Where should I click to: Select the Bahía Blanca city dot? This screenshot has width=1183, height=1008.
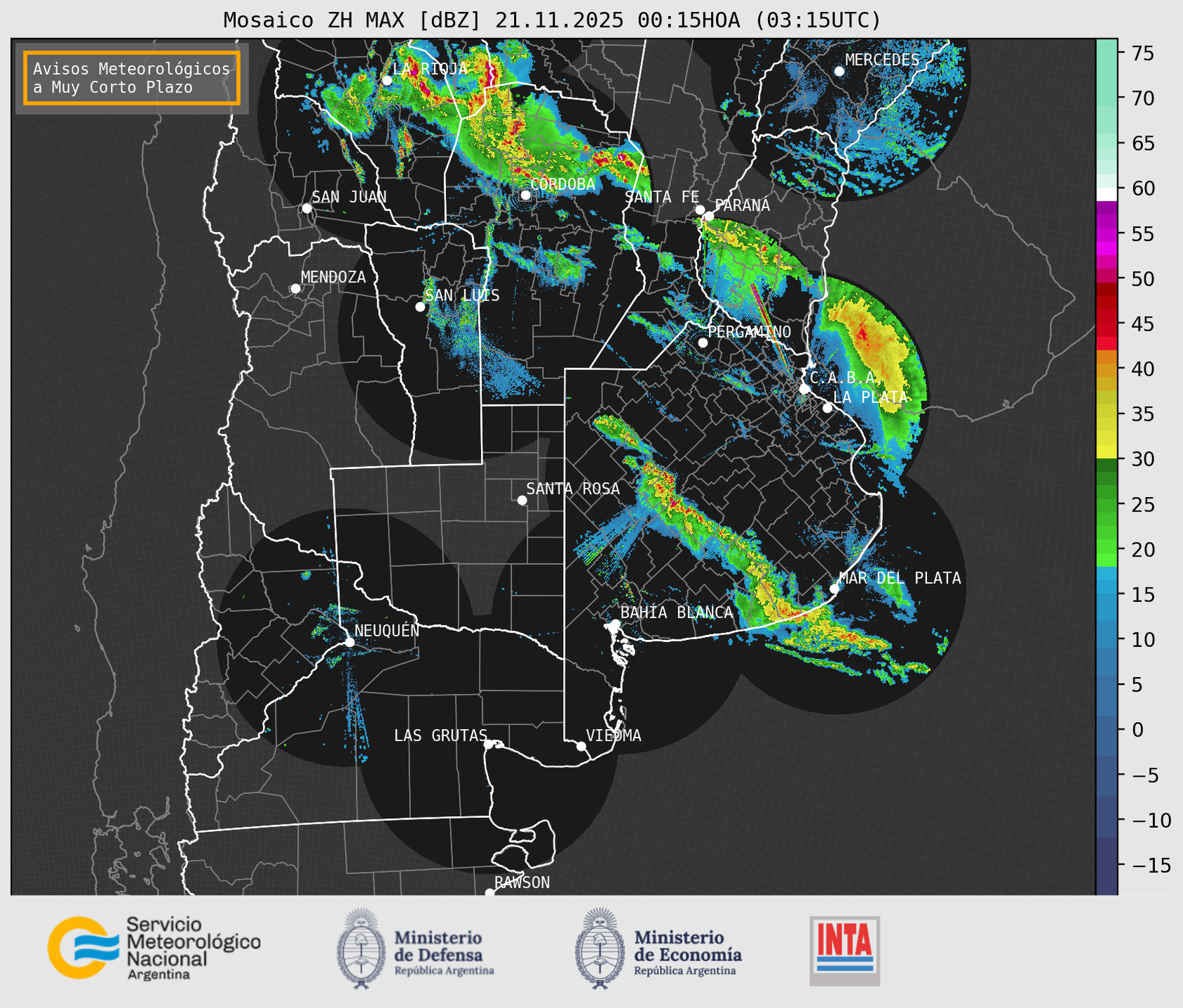click(x=615, y=624)
